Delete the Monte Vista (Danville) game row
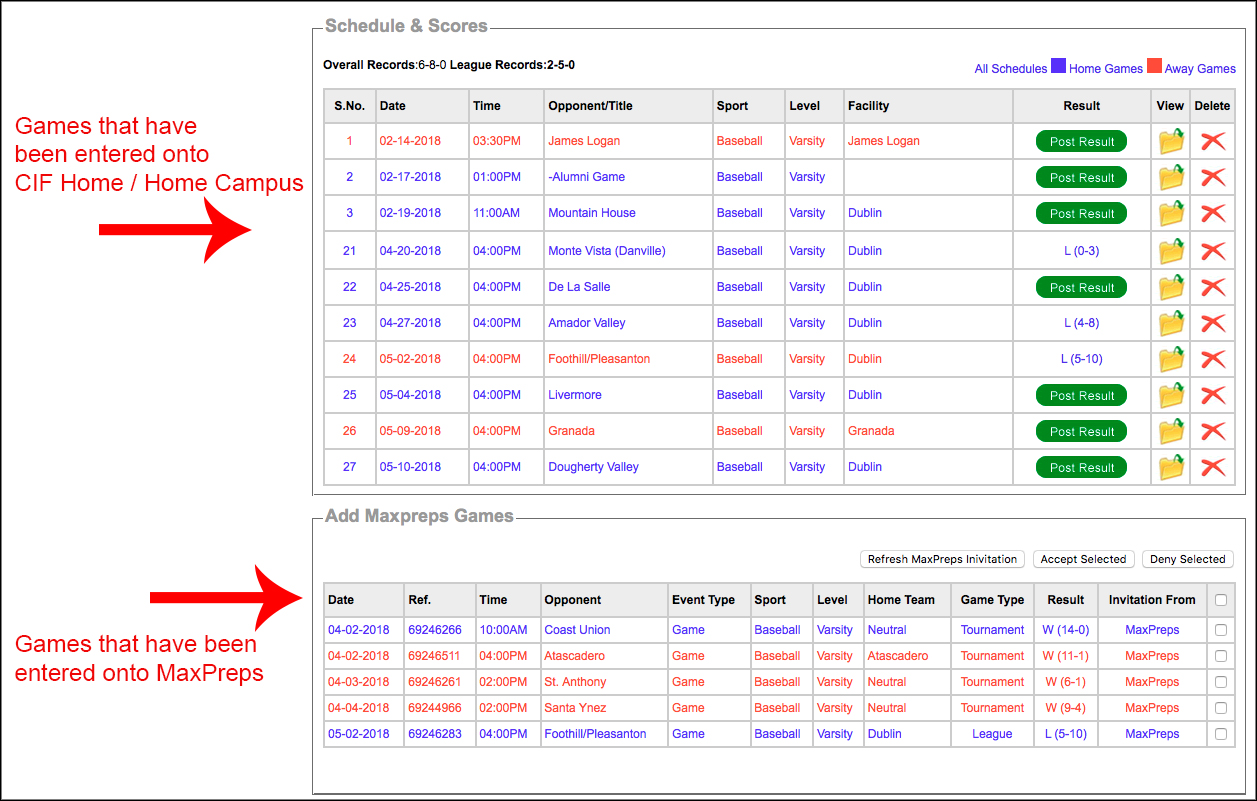The height and width of the screenshot is (801, 1257). 1213,251
